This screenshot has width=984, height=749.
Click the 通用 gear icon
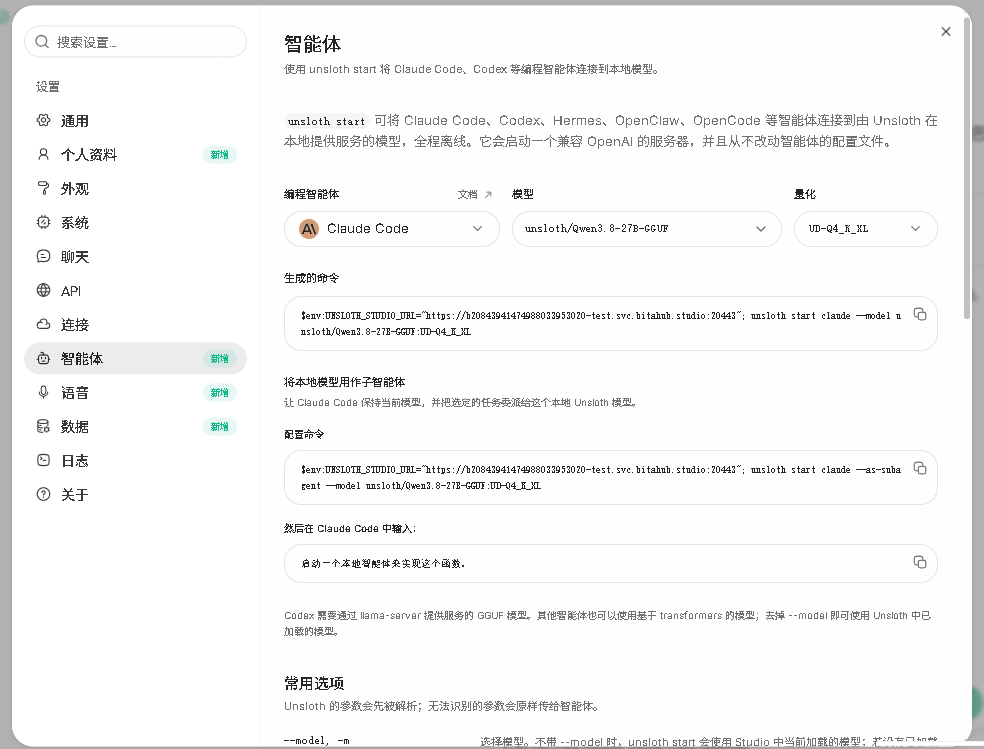click(x=43, y=120)
